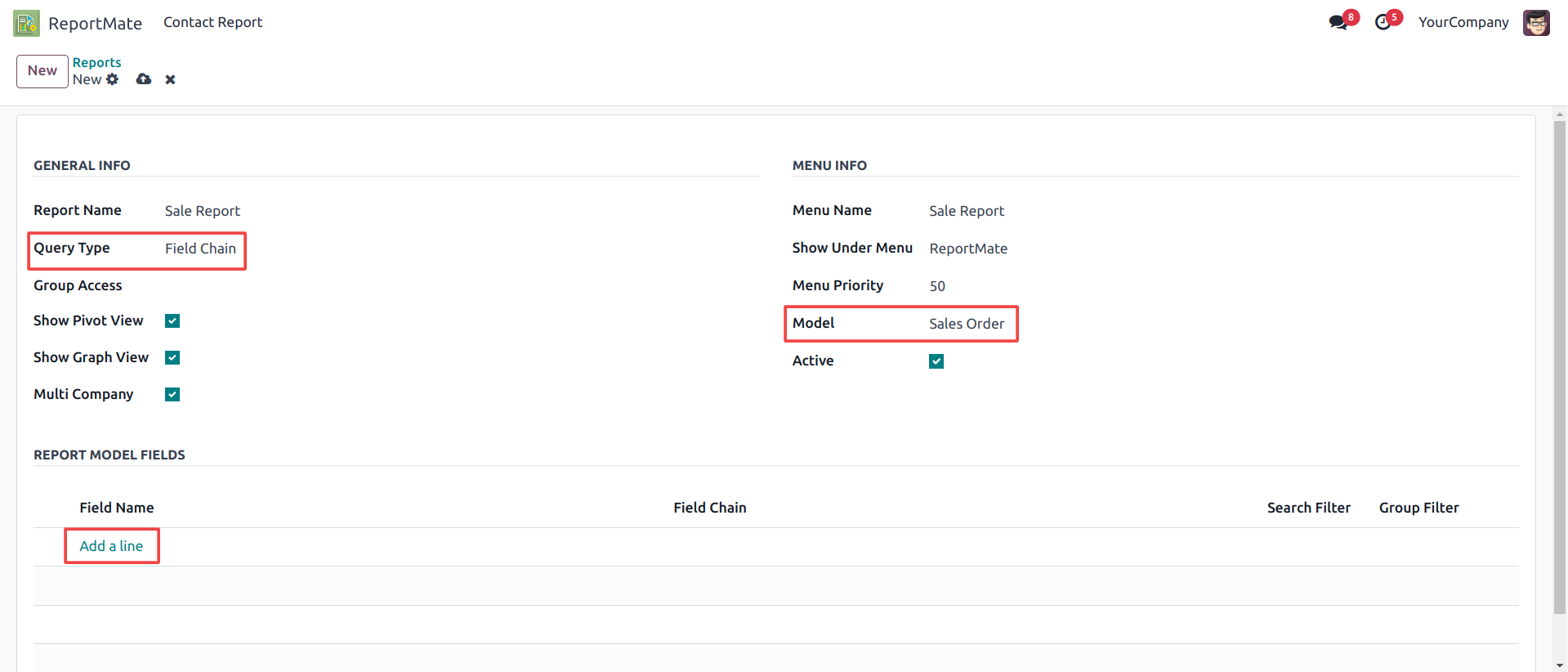Open the activities clock icon
The height and width of the screenshot is (672, 1568).
pyautogui.click(x=1383, y=22)
